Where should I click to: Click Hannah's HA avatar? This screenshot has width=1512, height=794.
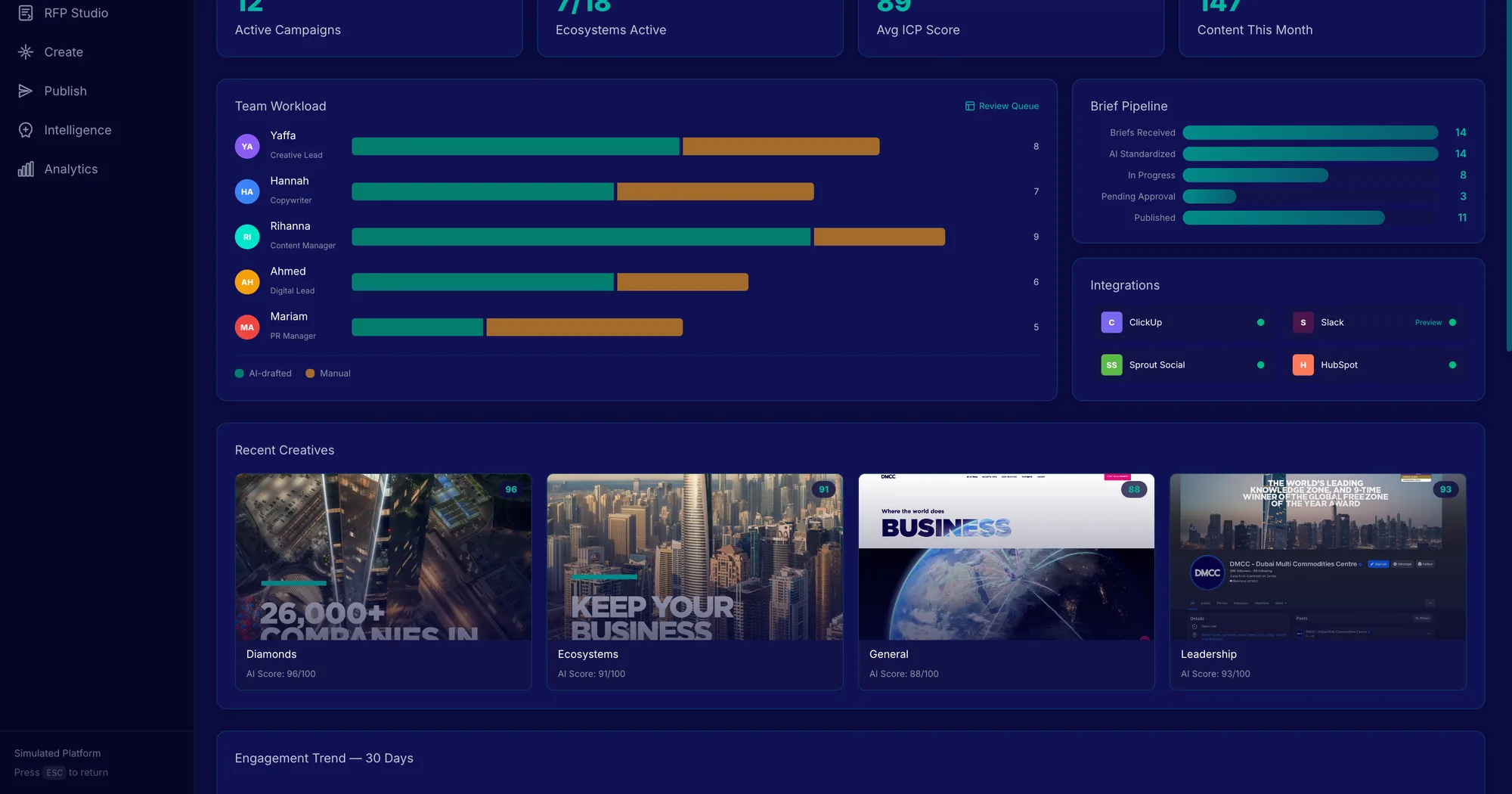click(x=247, y=191)
